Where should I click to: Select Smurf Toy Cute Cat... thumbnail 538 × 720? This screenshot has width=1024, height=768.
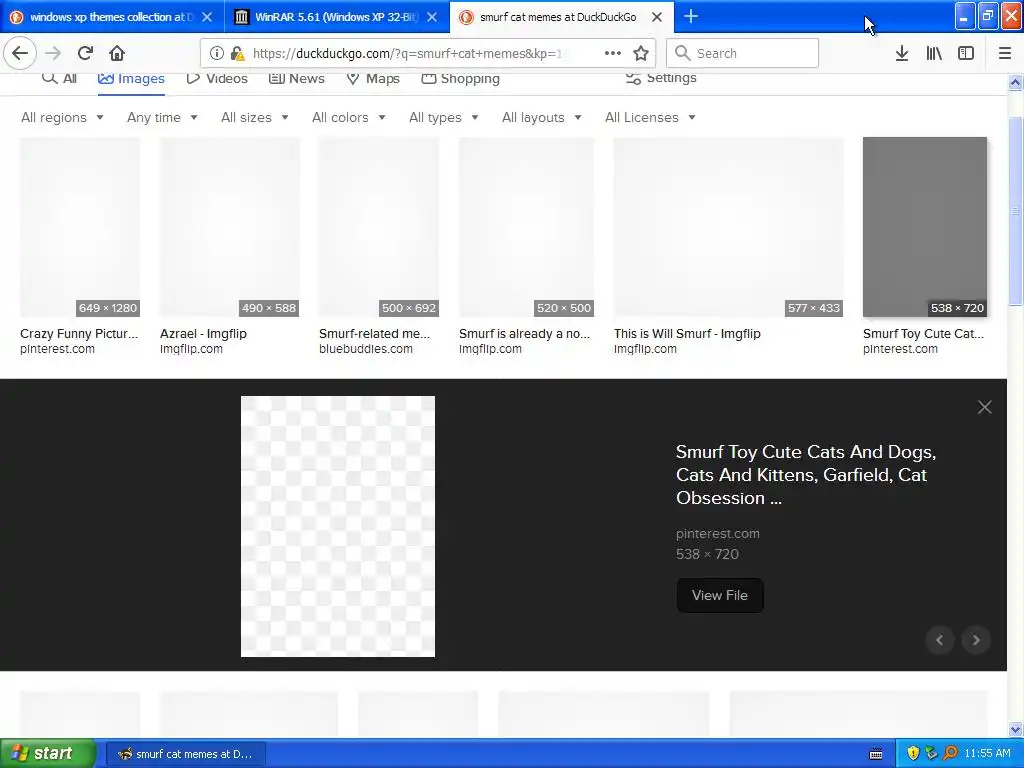pos(925,227)
